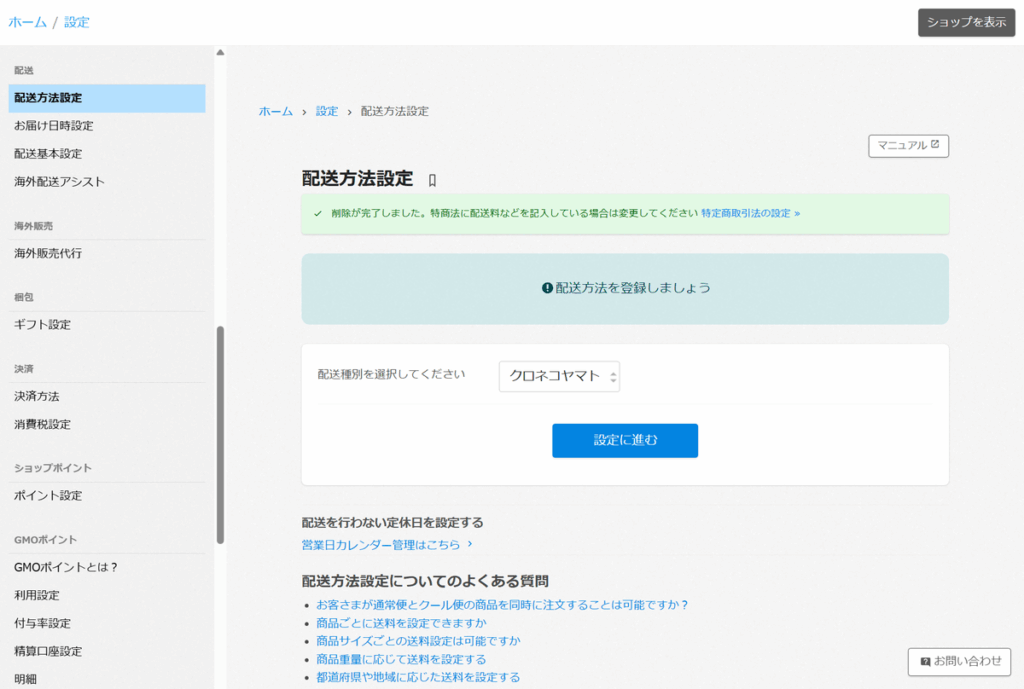Open GMOポイントとは？ in the sidebar
Screen dimensions: 1024x689
[65, 568]
